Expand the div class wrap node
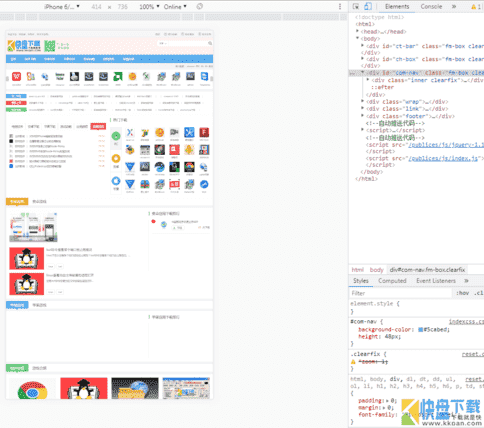This screenshot has width=484, height=428. click(363, 101)
